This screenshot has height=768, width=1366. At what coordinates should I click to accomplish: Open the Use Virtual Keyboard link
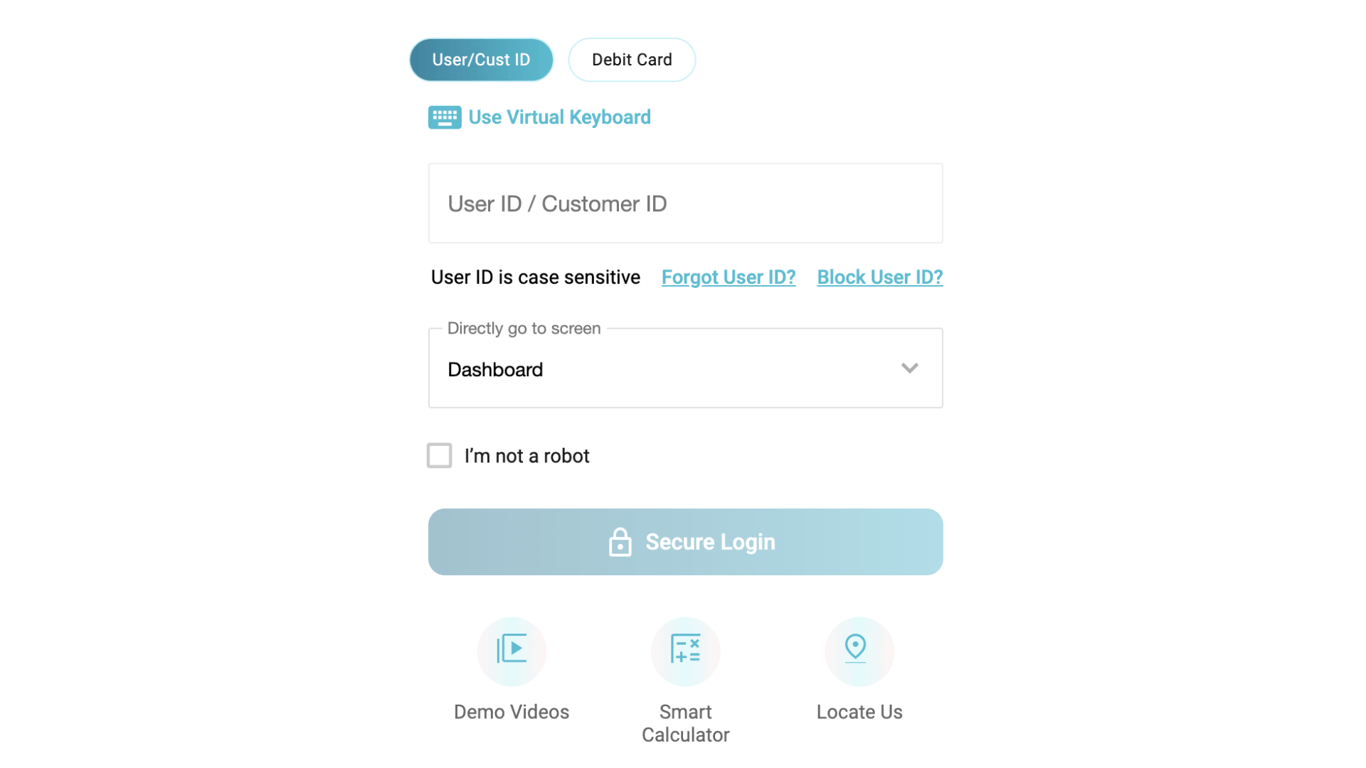559,117
